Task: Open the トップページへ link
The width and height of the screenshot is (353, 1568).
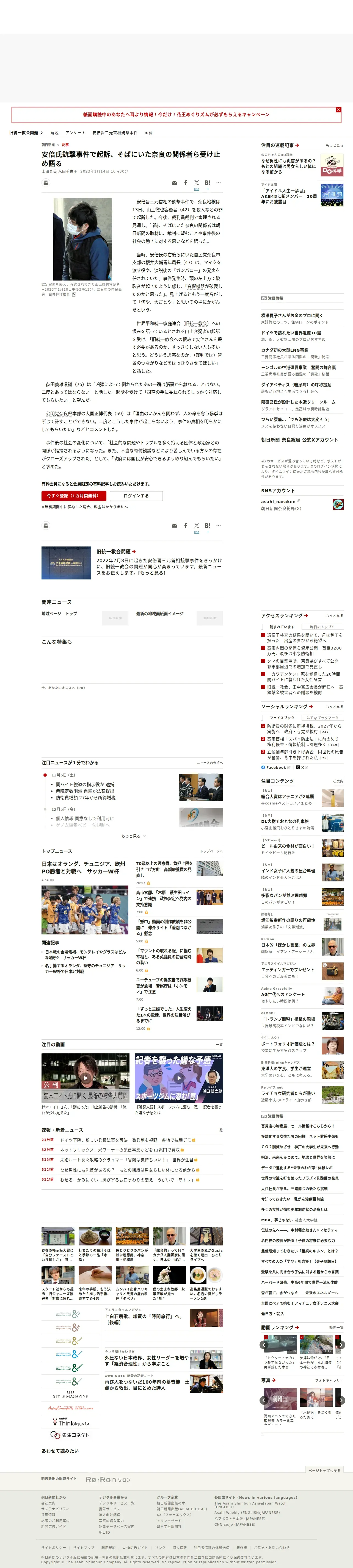Action: [211, 851]
